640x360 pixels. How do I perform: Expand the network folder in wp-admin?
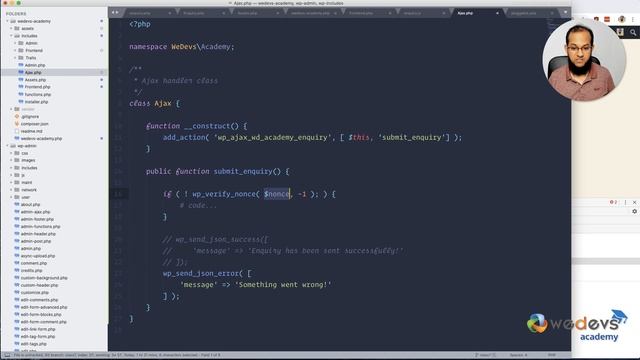[11, 190]
